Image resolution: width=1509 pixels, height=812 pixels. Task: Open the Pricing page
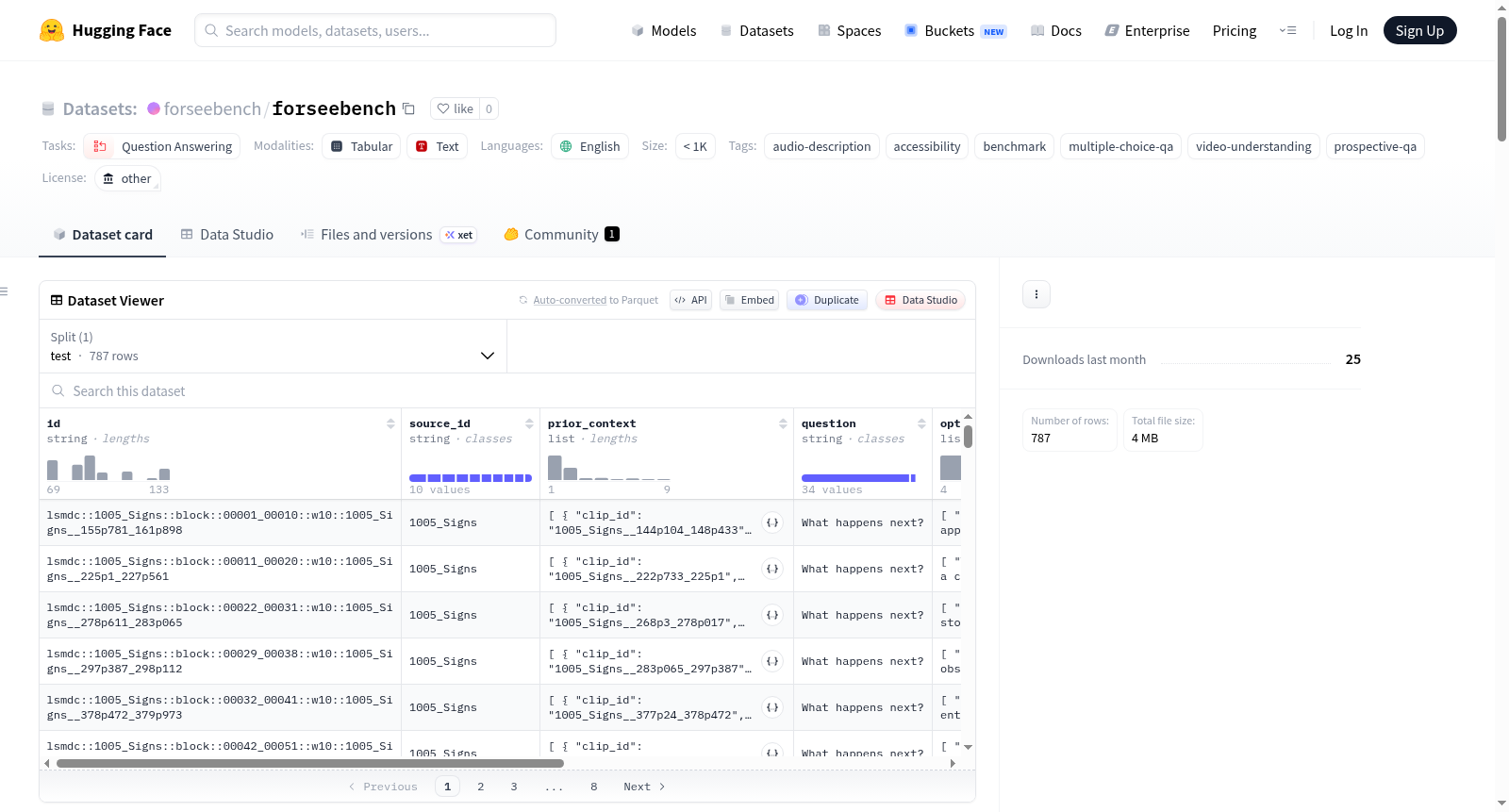point(1235,30)
